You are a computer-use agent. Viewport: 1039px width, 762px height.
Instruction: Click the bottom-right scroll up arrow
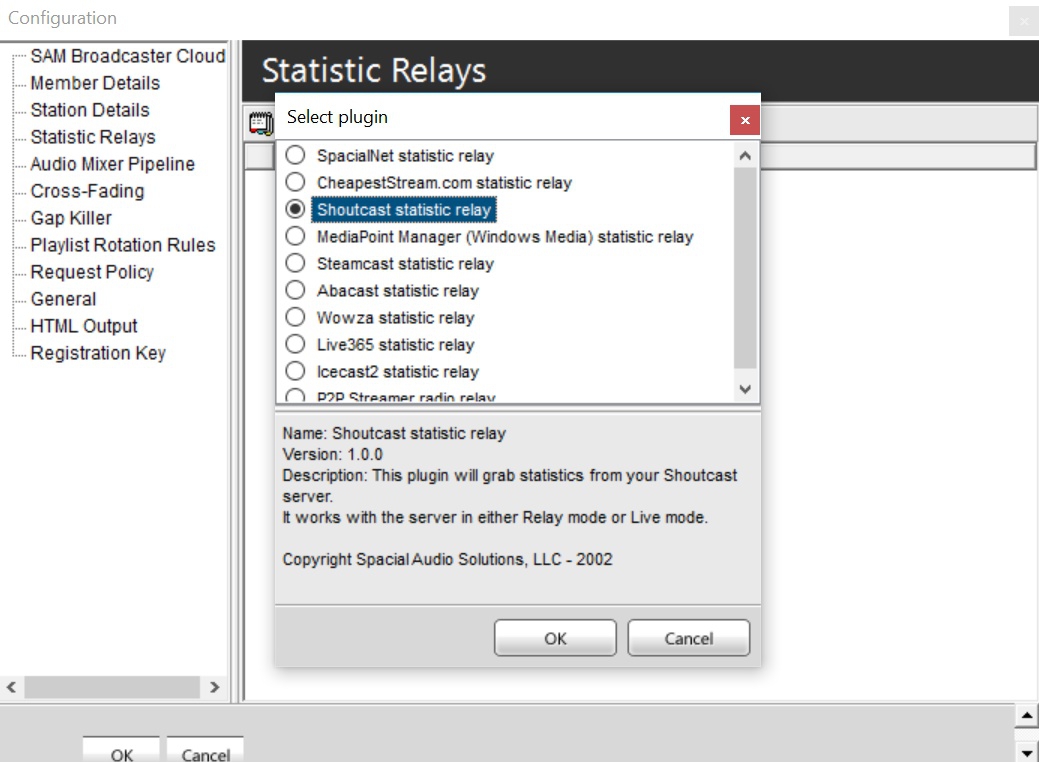[1026, 716]
